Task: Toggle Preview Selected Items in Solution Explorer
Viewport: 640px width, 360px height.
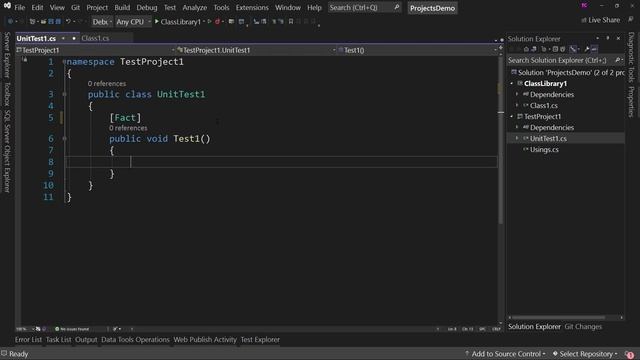Action: 594,49
